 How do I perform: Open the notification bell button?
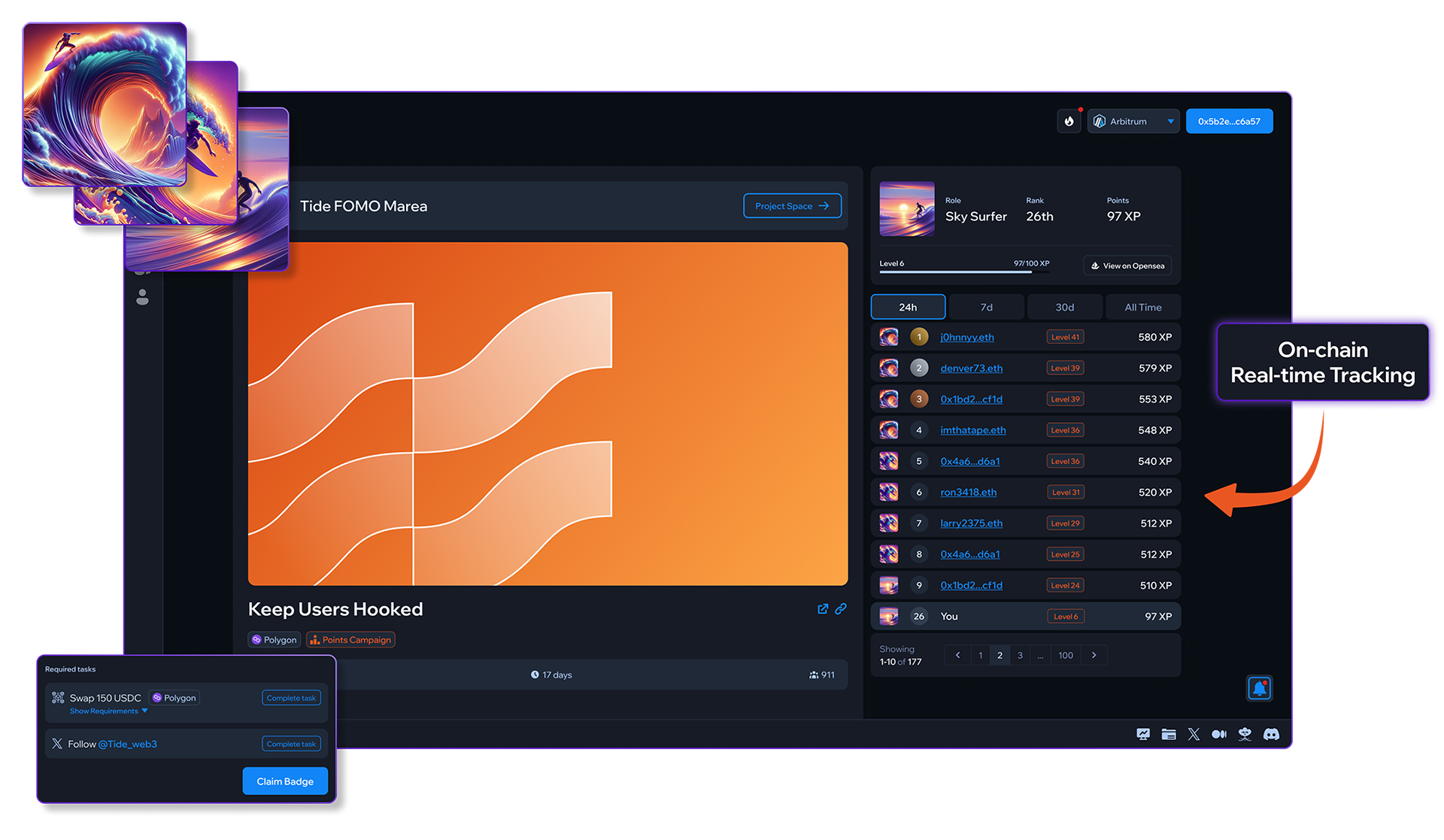click(x=1260, y=688)
